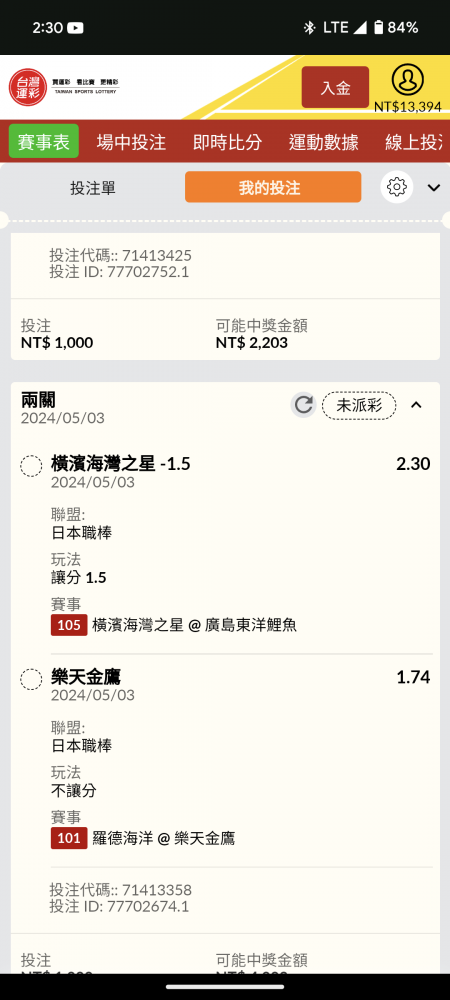This screenshot has width=450, height=1000.
Task: Click the 入金 deposit button
Action: pyautogui.click(x=335, y=87)
